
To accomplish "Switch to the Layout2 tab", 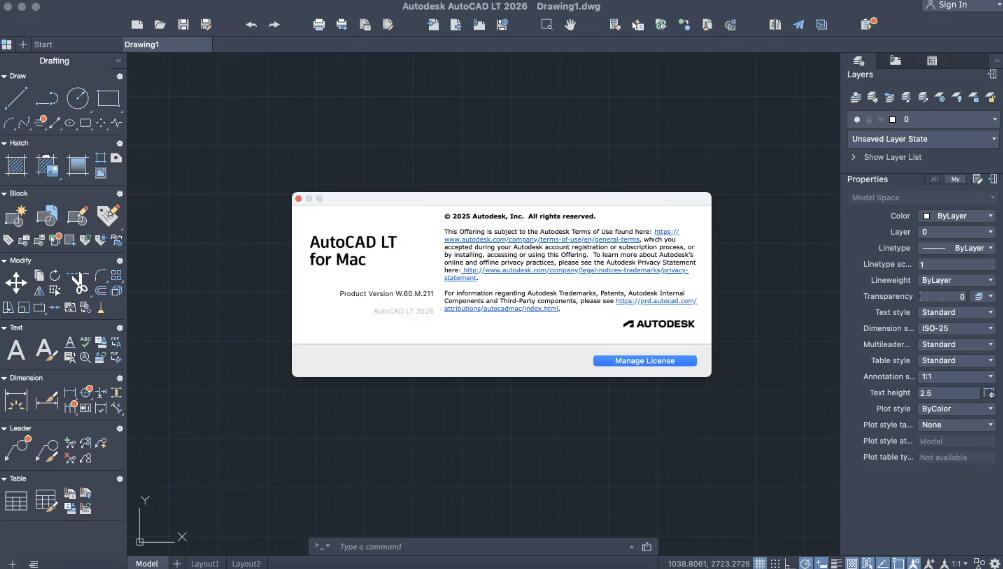I will tap(246, 564).
